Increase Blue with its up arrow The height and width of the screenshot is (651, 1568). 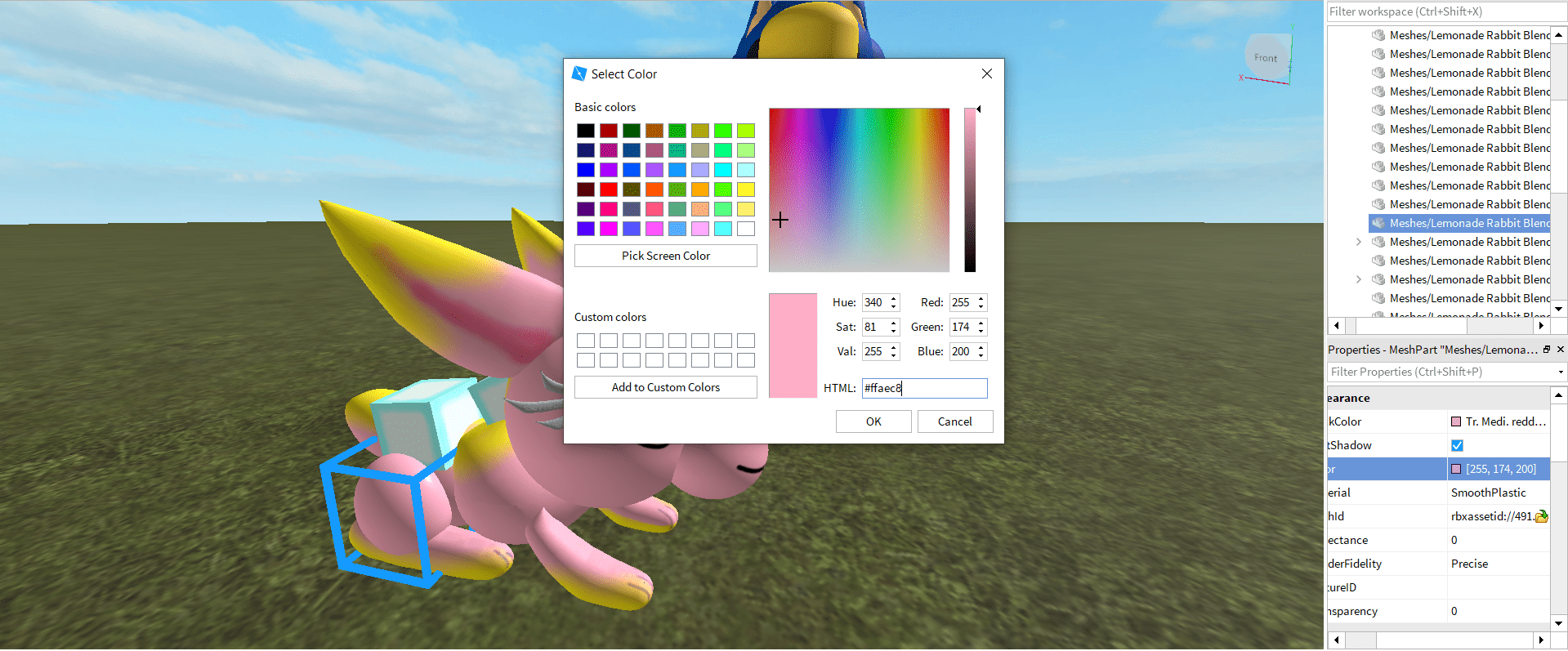point(981,347)
